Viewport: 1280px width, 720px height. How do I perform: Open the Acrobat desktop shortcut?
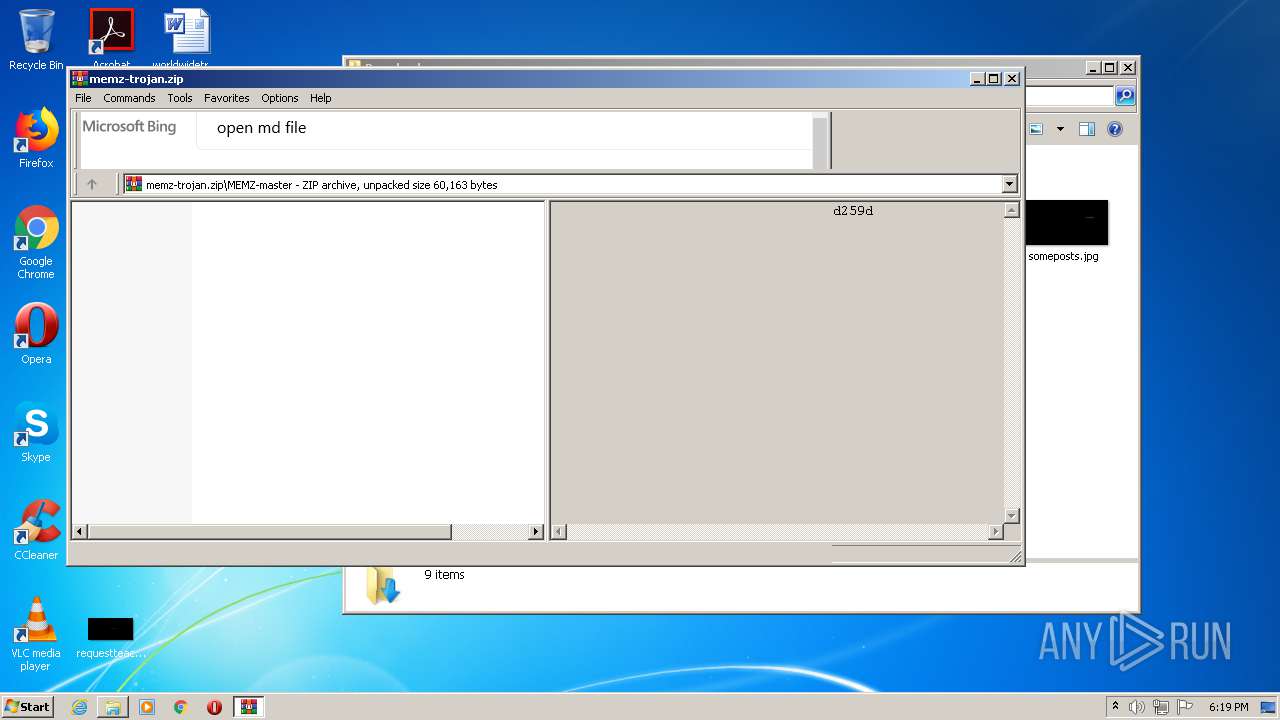(x=111, y=36)
